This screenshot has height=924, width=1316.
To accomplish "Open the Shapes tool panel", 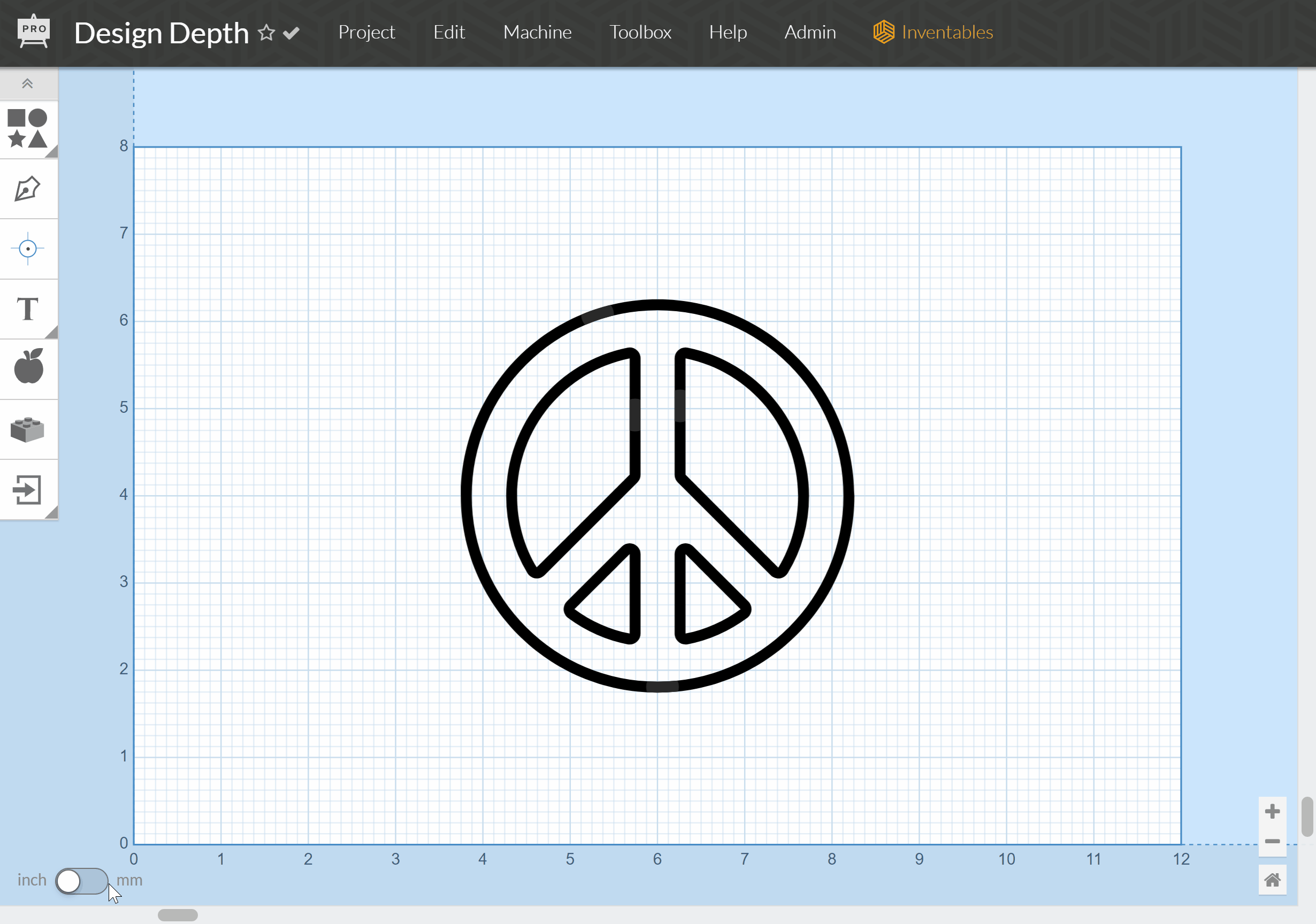I will 27,128.
